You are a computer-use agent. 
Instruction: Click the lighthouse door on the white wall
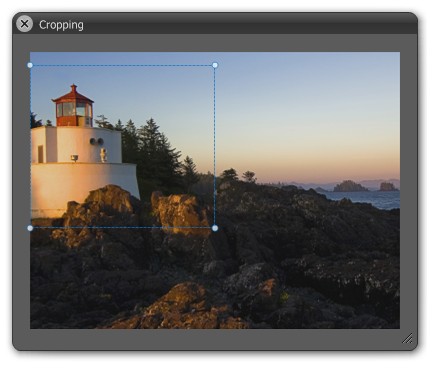click(x=40, y=154)
